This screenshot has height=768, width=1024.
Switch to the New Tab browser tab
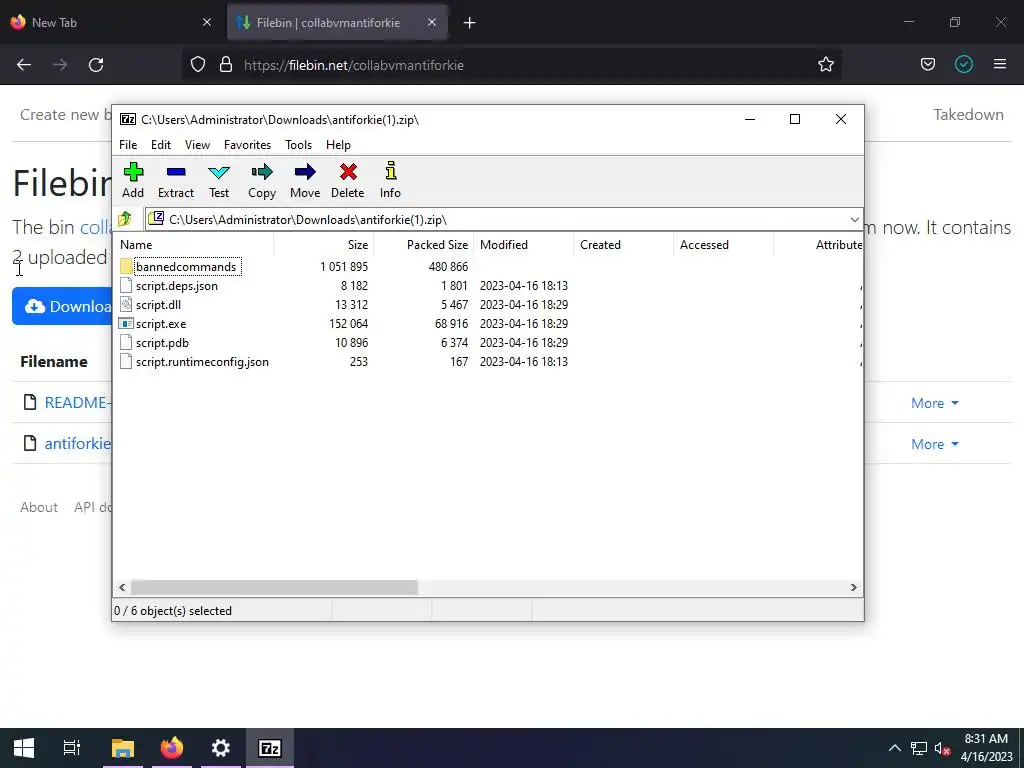[x=111, y=23]
